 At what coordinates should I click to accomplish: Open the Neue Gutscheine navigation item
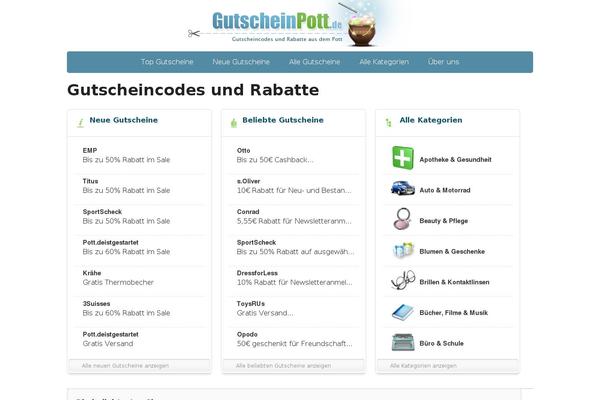pyautogui.click(x=241, y=62)
